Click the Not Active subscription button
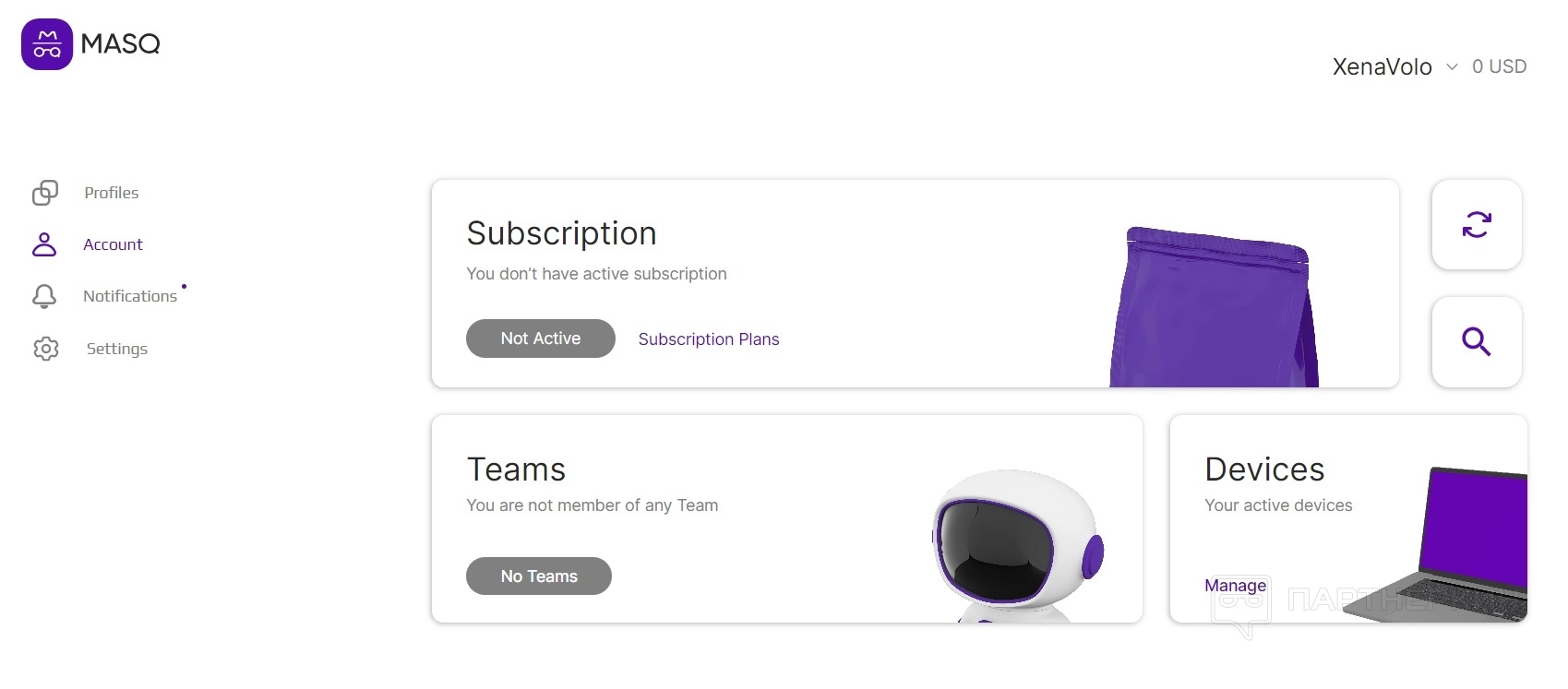 (x=540, y=339)
